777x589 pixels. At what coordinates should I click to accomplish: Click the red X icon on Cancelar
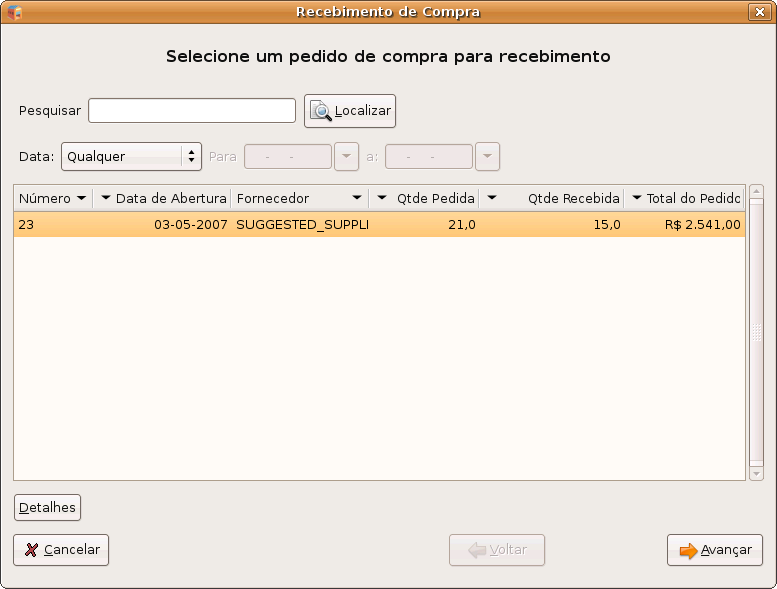(x=32, y=550)
